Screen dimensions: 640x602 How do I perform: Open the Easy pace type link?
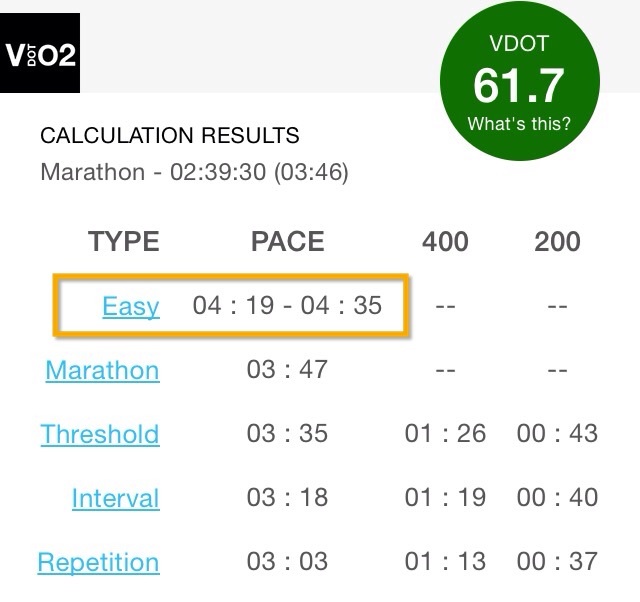[x=131, y=306]
